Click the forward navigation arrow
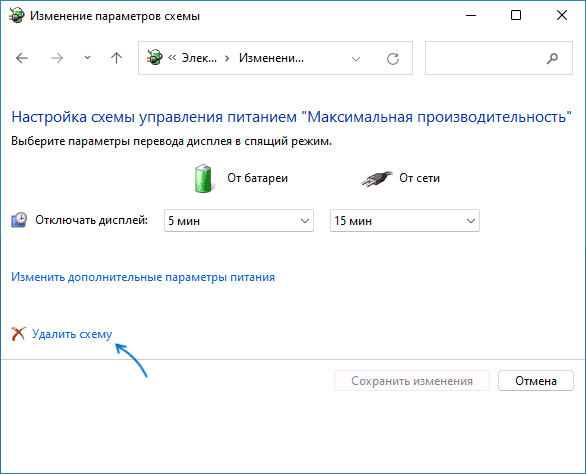586x474 pixels. 57,58
